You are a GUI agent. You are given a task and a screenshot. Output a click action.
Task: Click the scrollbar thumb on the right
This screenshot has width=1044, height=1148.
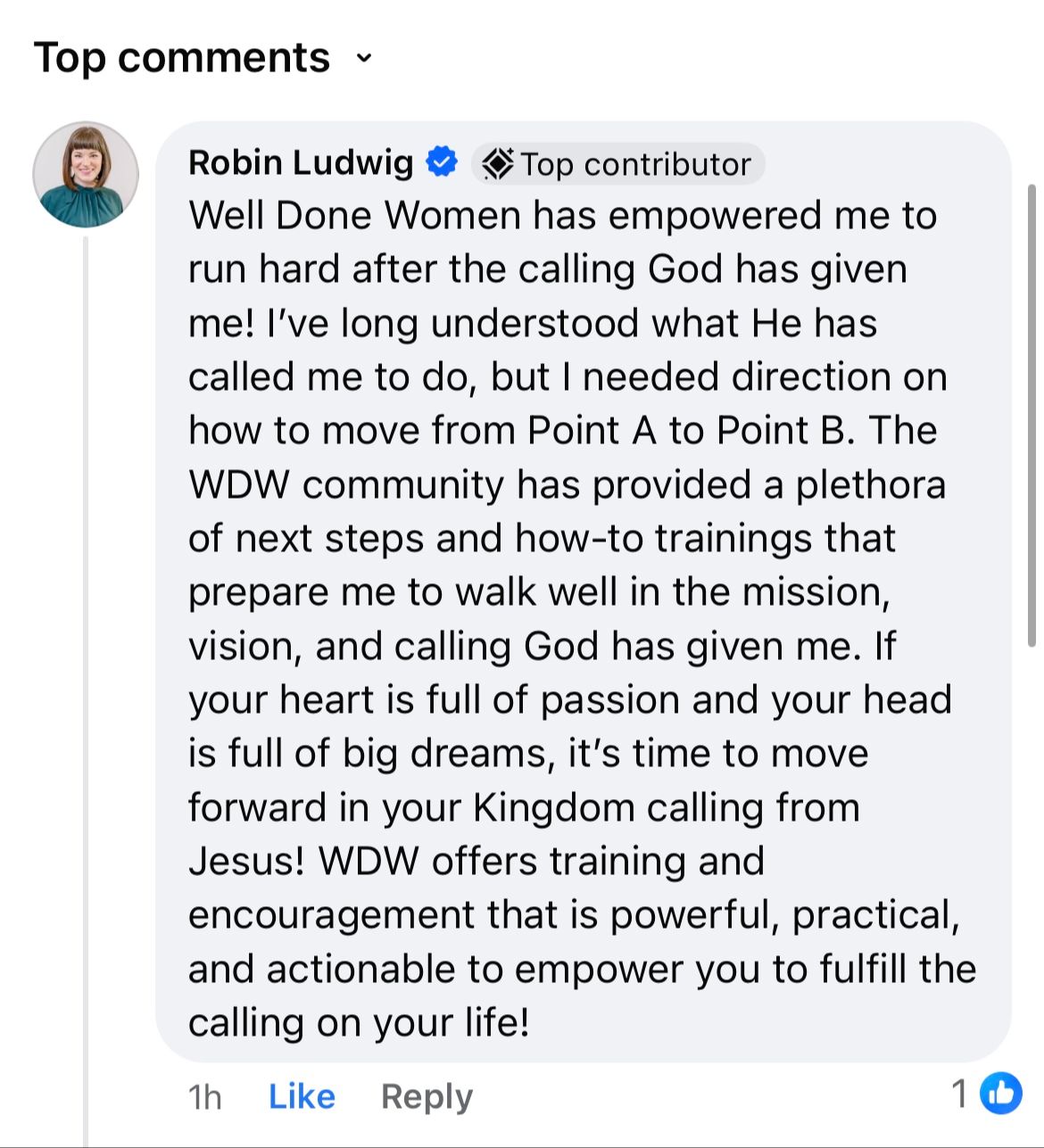pos(1032,415)
